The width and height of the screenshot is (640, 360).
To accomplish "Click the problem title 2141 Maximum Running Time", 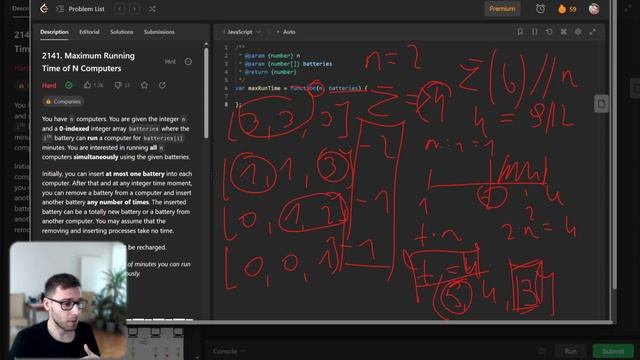I will [88, 62].
